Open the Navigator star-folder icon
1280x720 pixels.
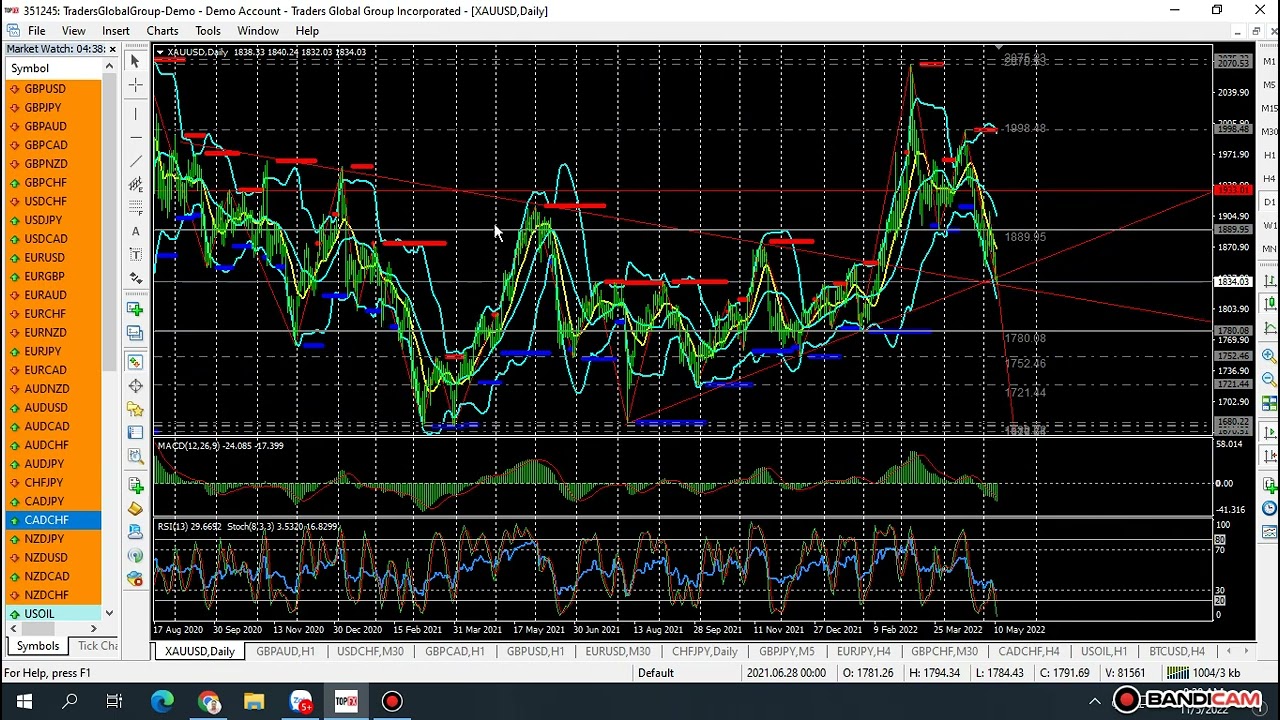pos(135,409)
